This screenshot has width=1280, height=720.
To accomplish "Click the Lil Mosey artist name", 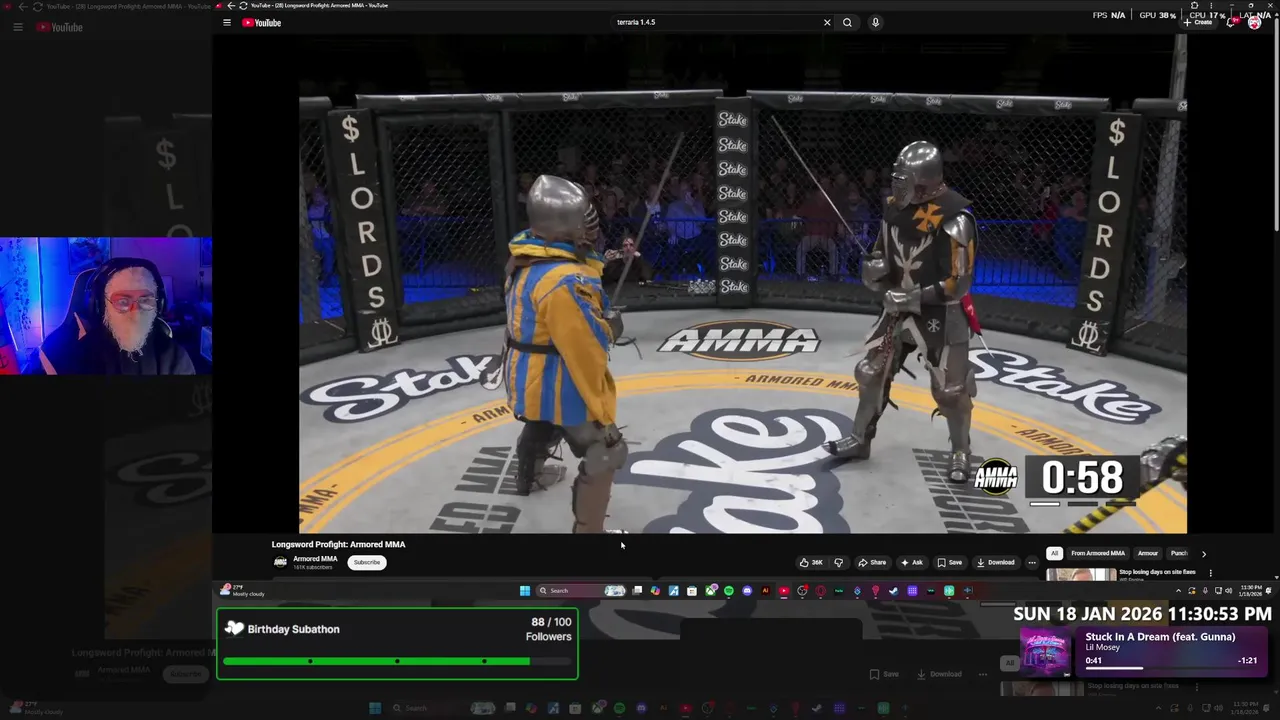I will [x=1102, y=648].
